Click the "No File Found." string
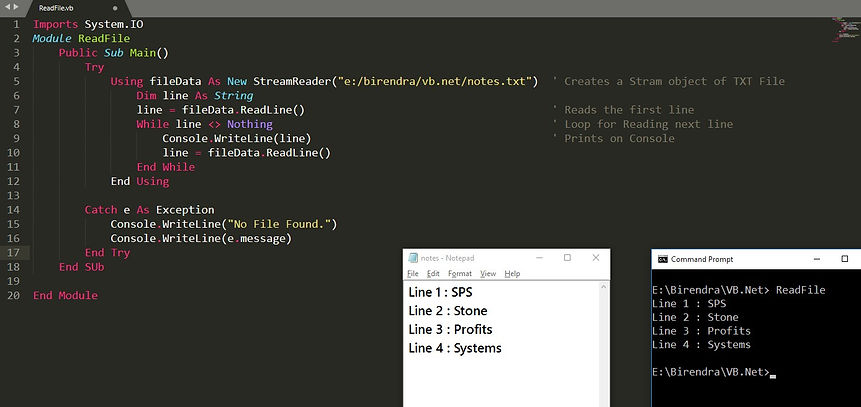 click(279, 224)
